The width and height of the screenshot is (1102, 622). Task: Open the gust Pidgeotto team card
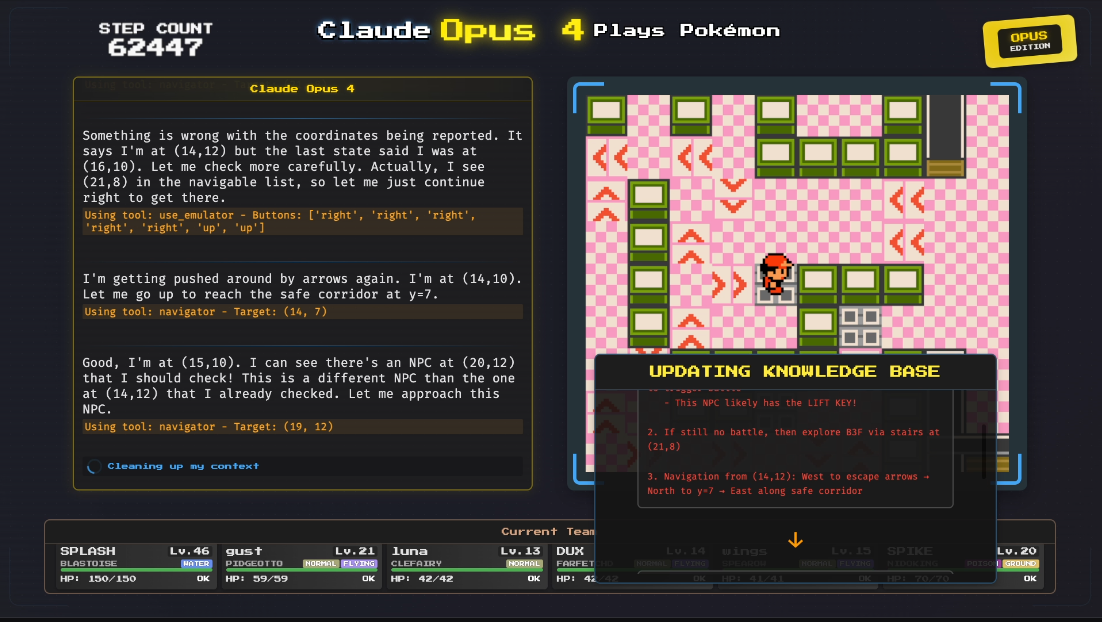tap(301, 565)
